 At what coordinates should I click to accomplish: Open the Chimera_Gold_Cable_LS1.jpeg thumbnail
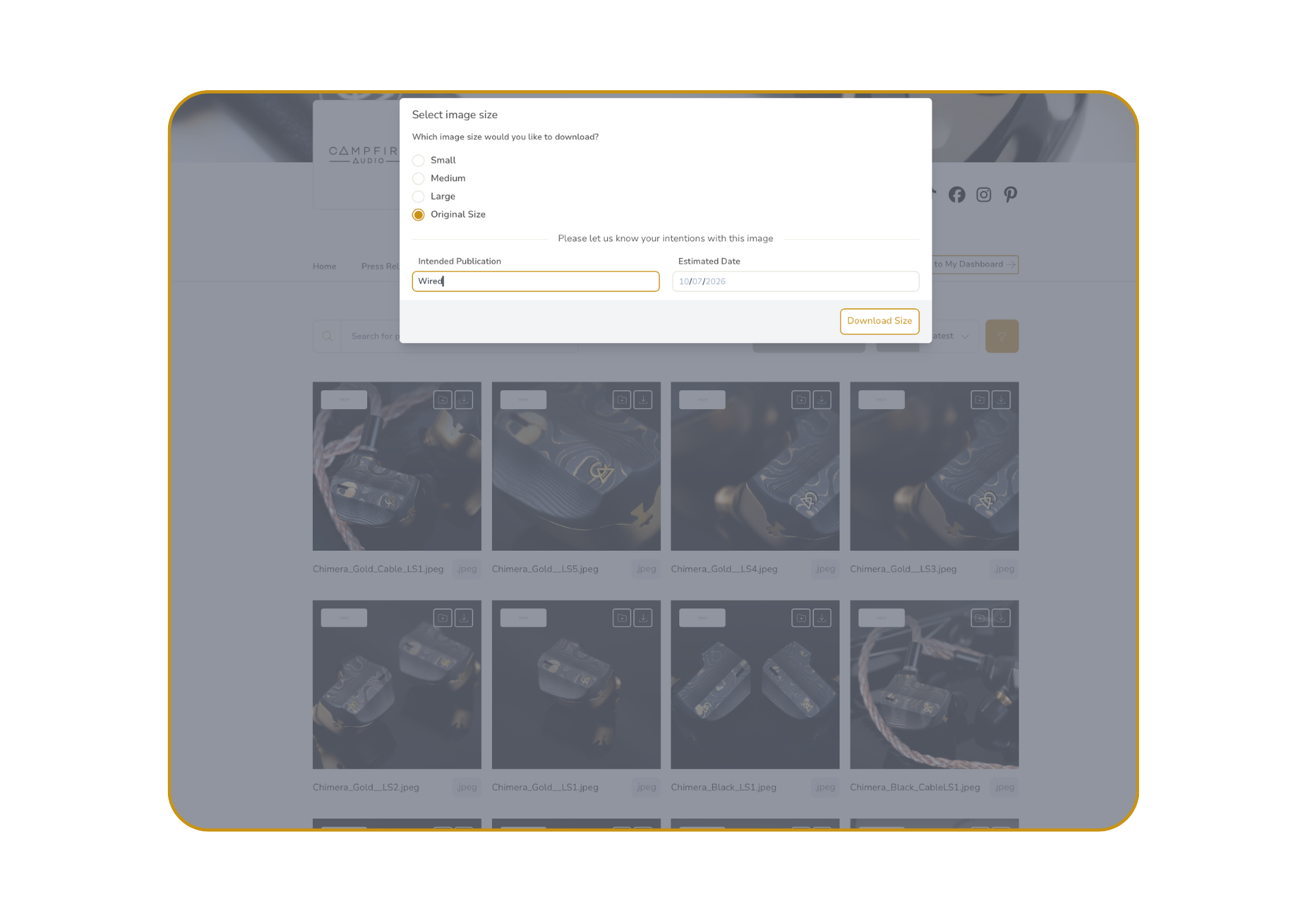coord(397,467)
